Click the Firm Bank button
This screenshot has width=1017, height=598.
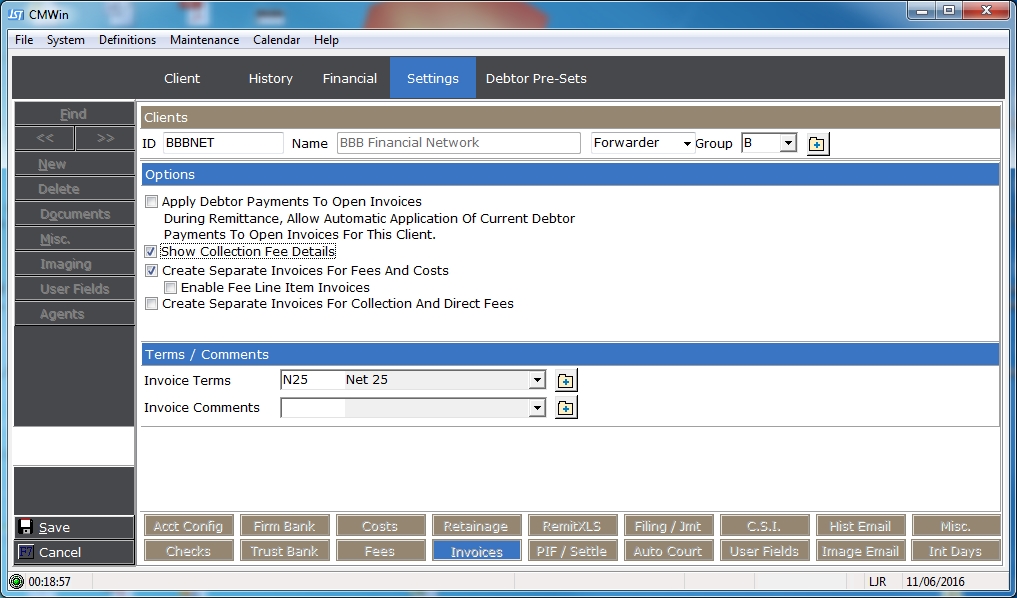point(284,526)
